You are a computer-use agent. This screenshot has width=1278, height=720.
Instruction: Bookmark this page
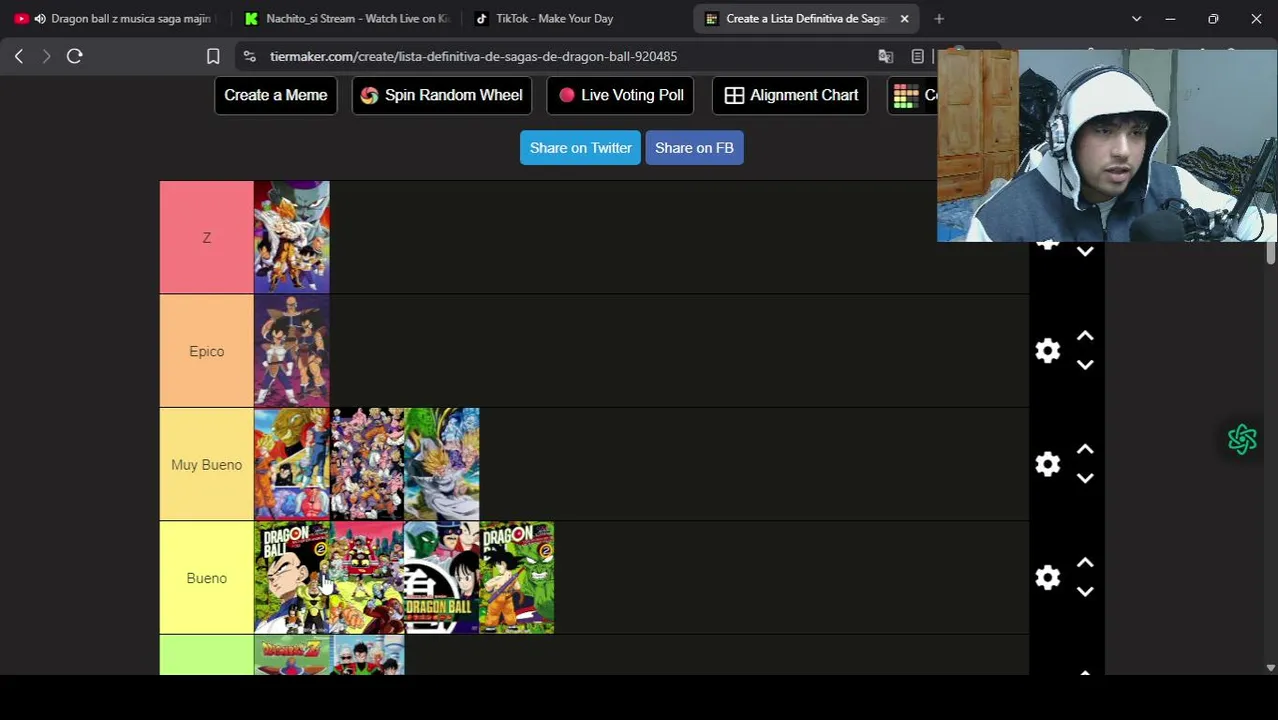(213, 56)
